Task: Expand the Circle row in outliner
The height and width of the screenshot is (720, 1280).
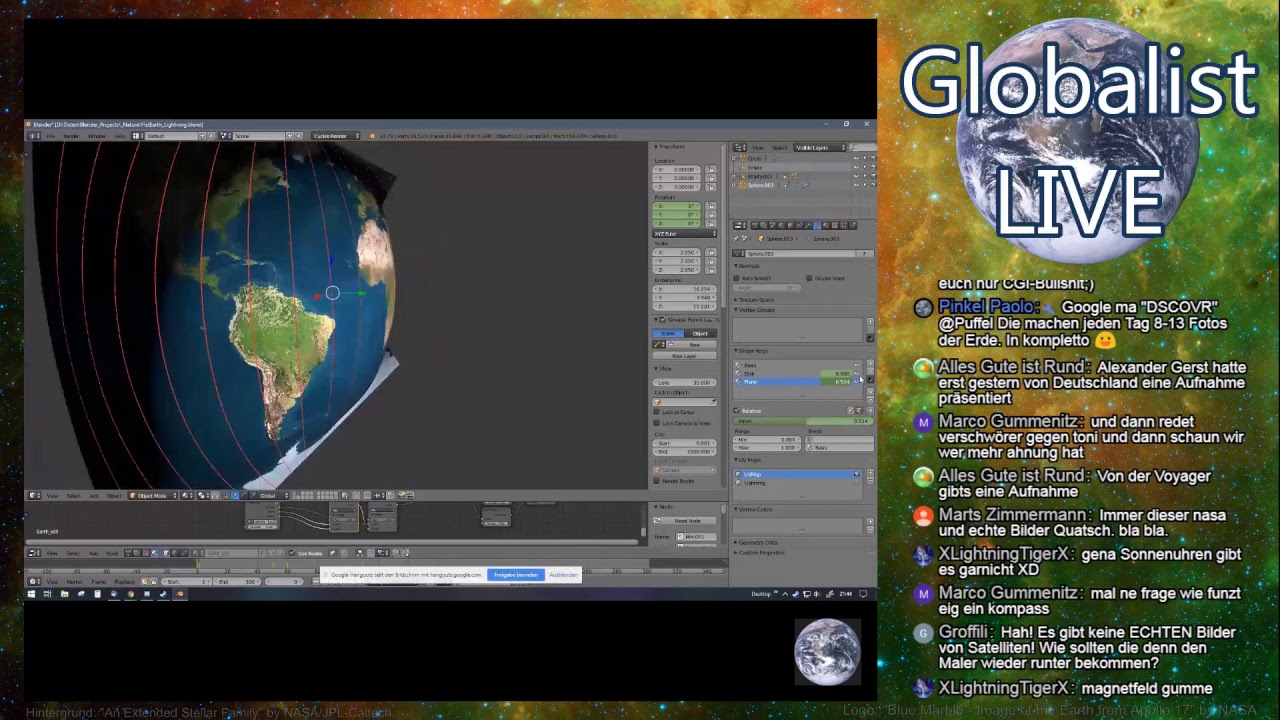Action: click(733, 158)
